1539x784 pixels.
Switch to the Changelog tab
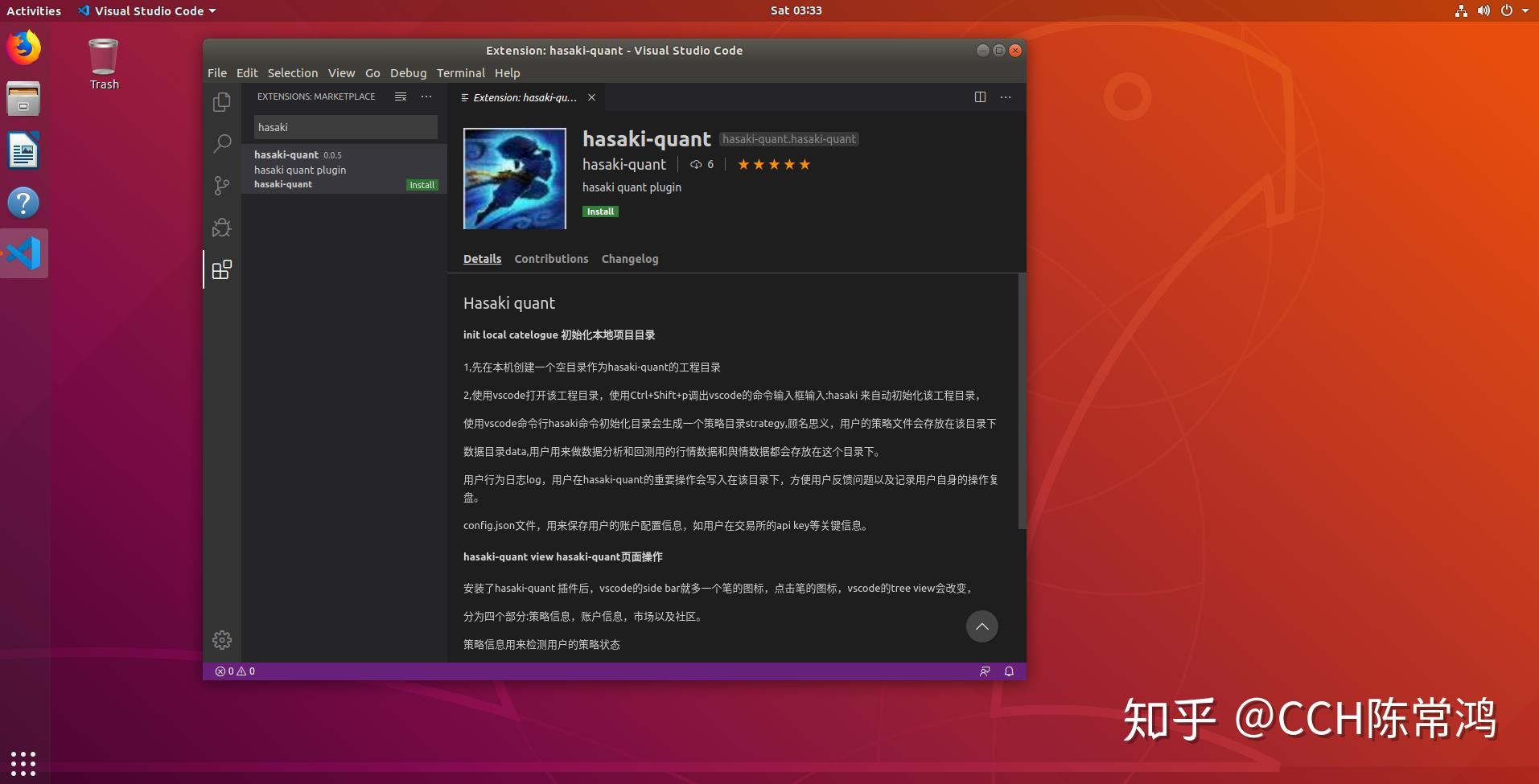pos(630,259)
